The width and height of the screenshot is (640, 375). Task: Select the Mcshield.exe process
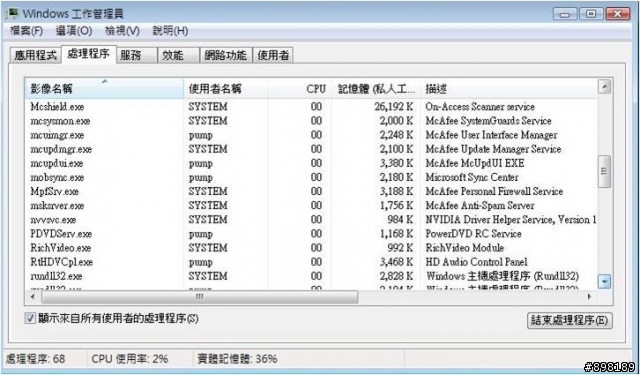pos(57,107)
